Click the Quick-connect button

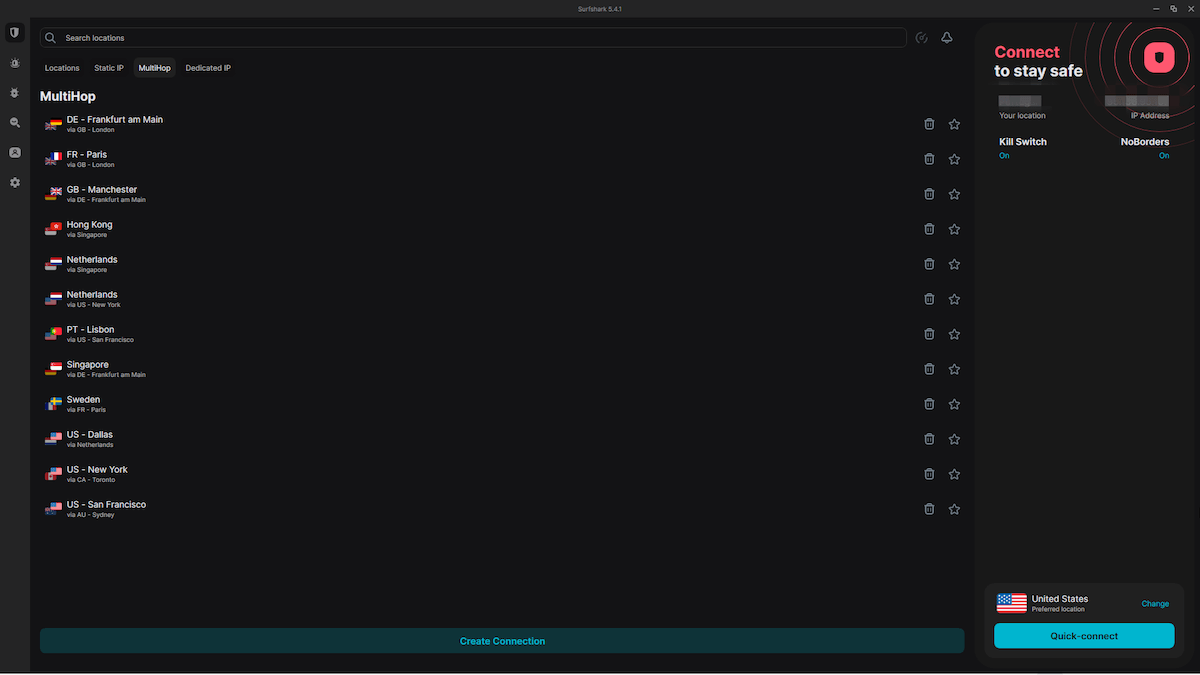(x=1084, y=636)
